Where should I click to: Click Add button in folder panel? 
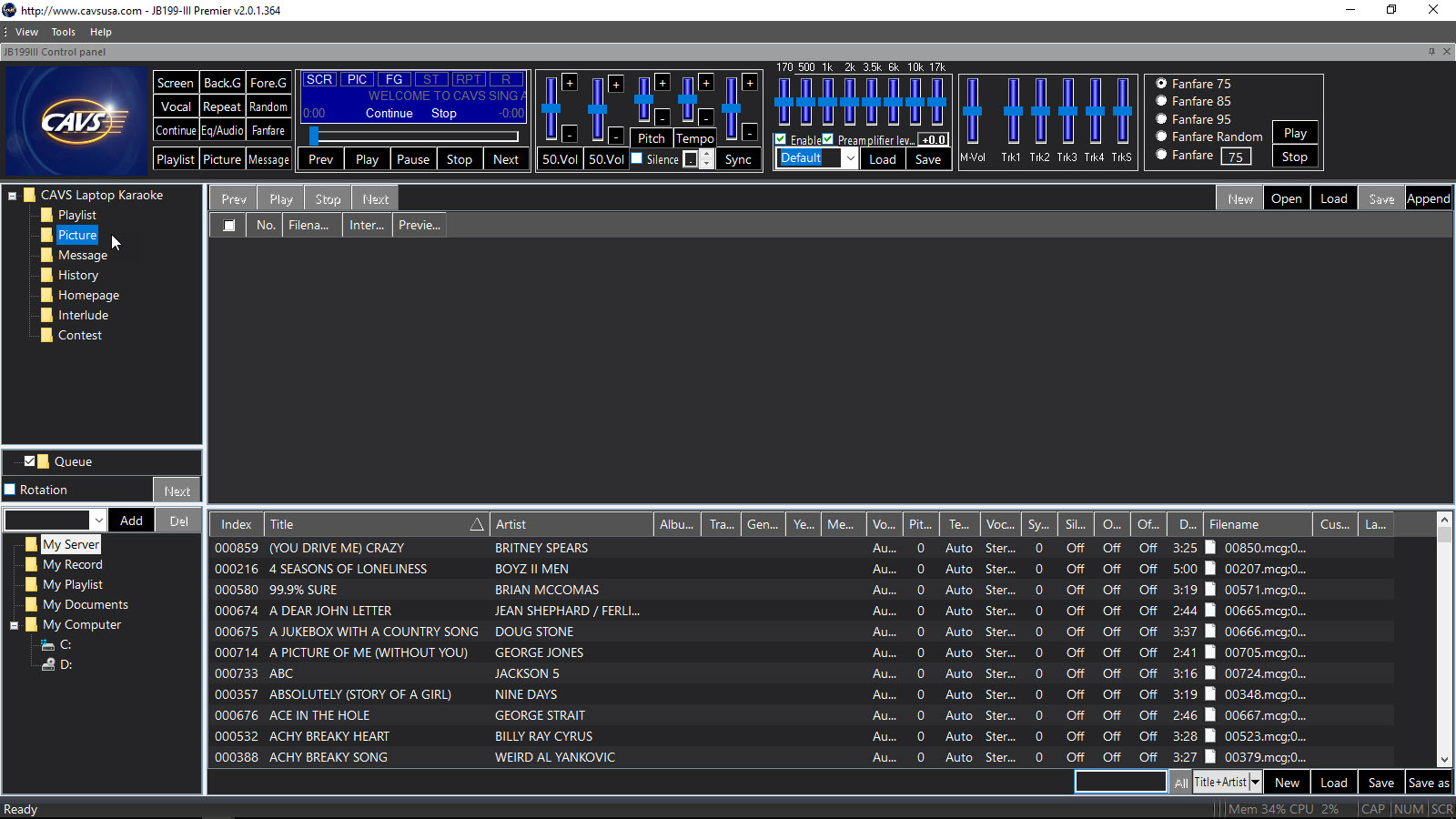pyautogui.click(x=131, y=521)
